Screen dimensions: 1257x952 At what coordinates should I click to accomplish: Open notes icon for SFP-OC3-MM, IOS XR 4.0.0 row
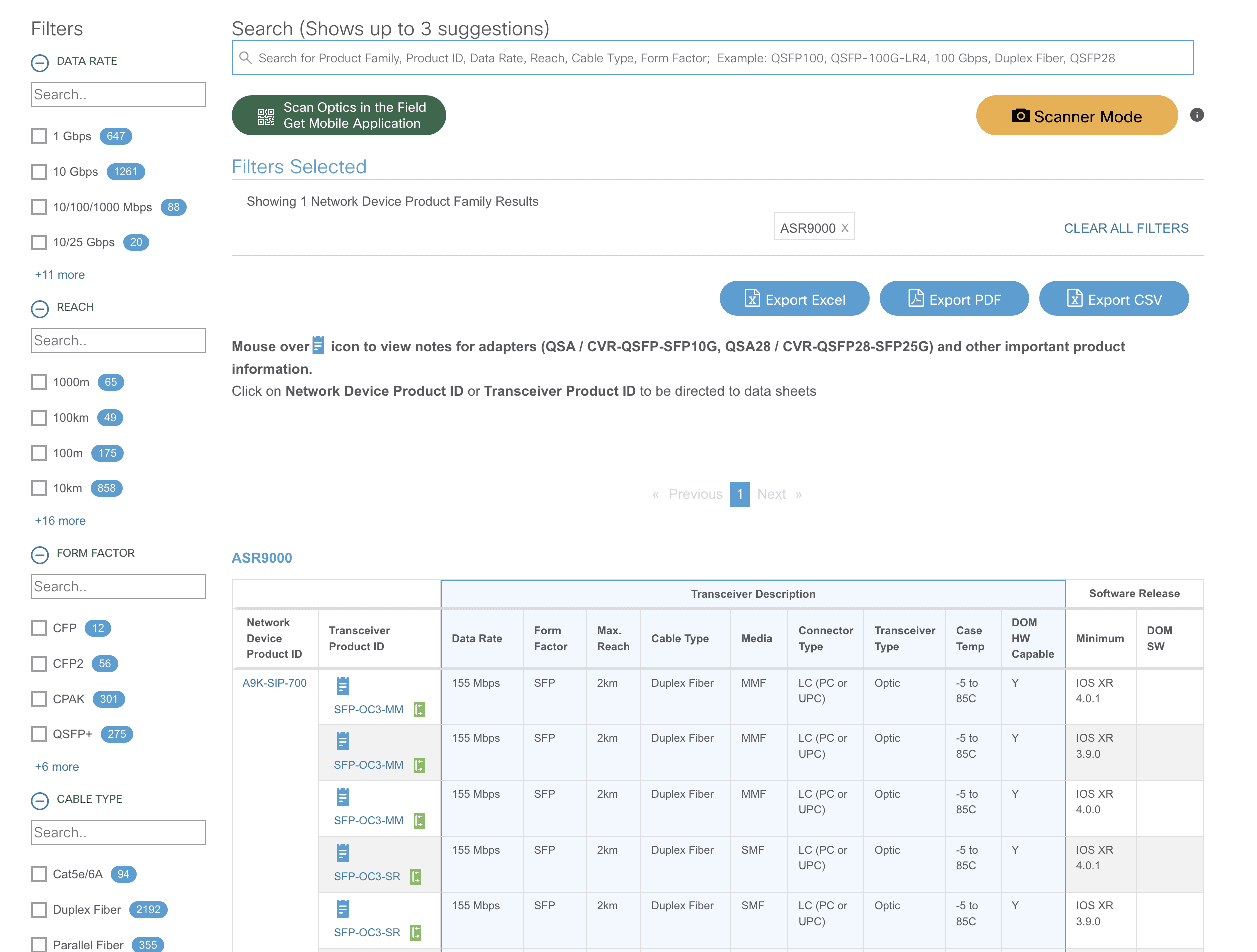coord(342,797)
